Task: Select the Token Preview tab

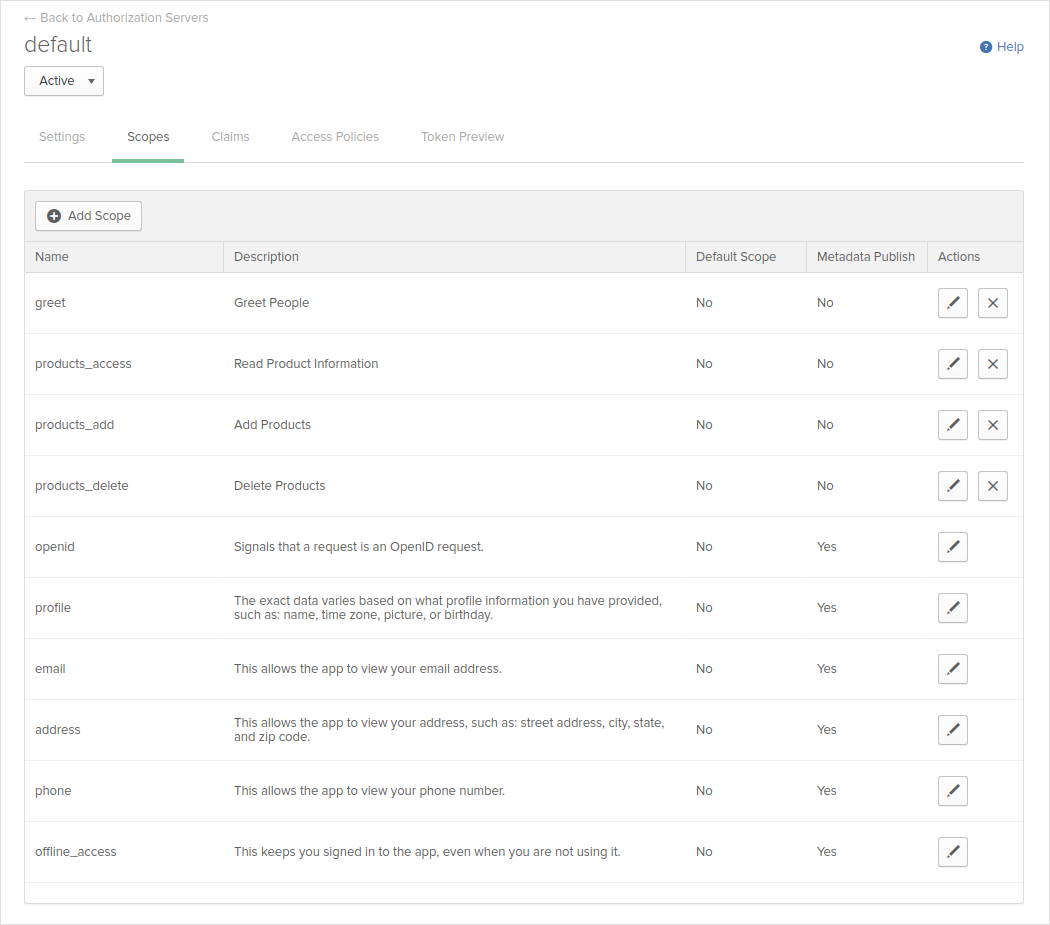Action: [462, 137]
